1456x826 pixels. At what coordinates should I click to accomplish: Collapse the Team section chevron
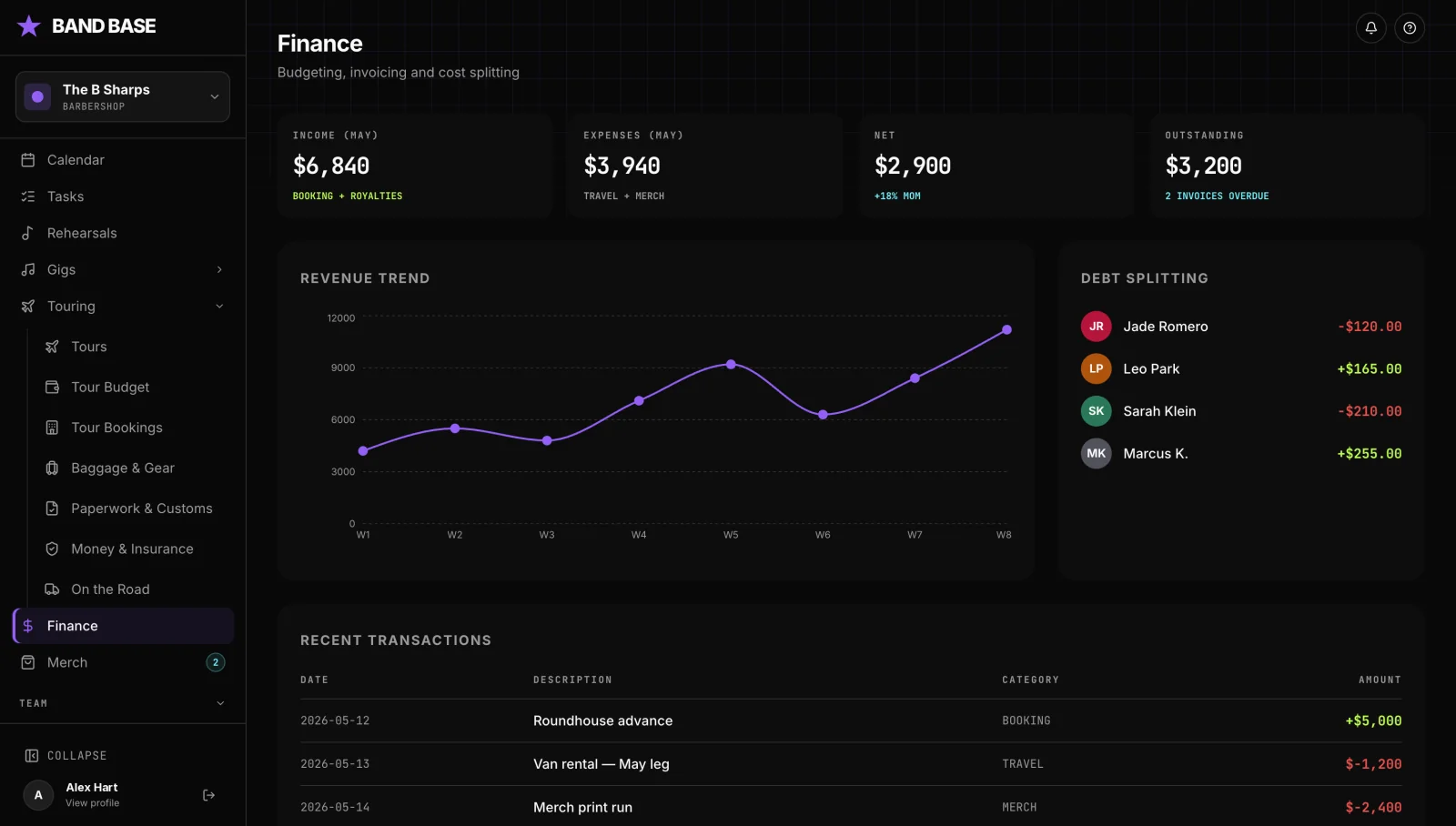click(219, 703)
